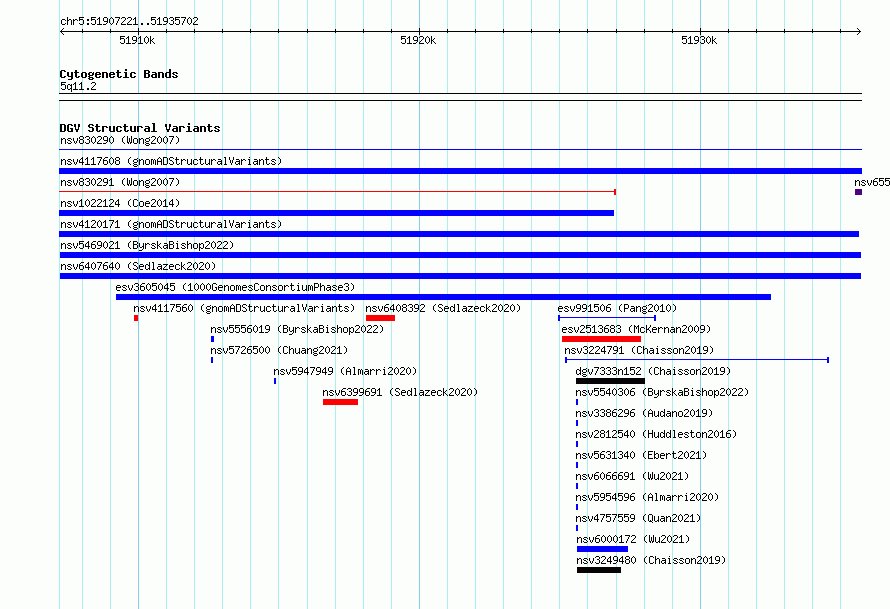Open the nsv830291 (Wong2007) variant label
This screenshot has width=890, height=609.
coord(120,182)
